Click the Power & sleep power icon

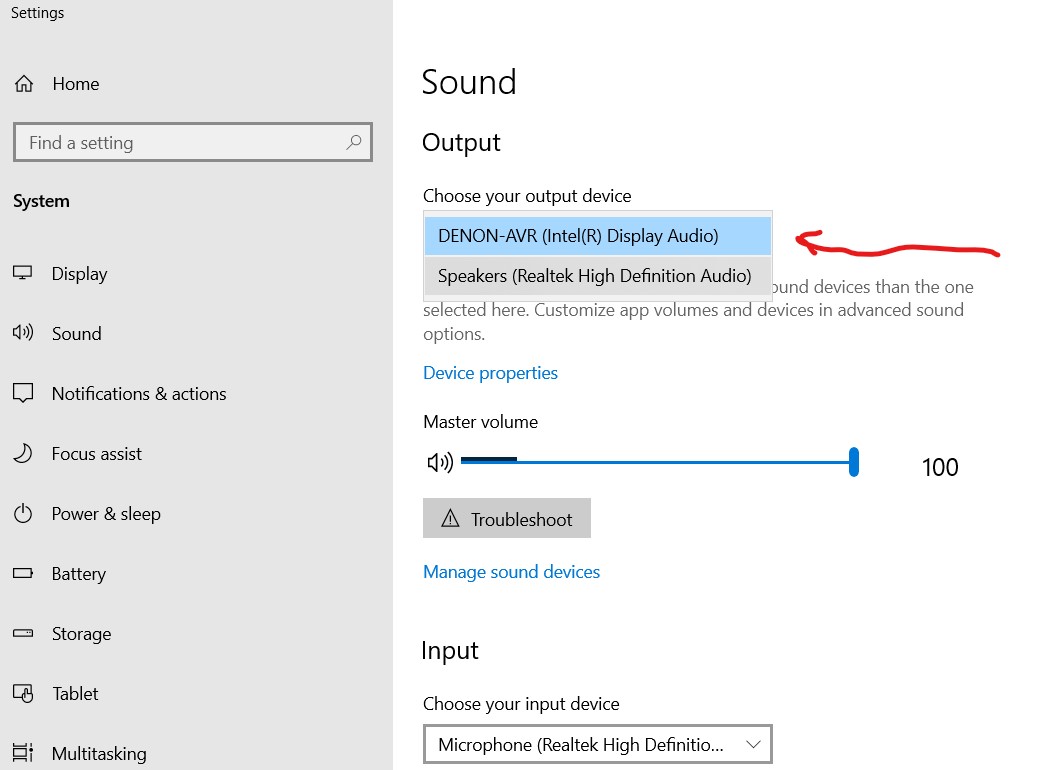[x=23, y=513]
